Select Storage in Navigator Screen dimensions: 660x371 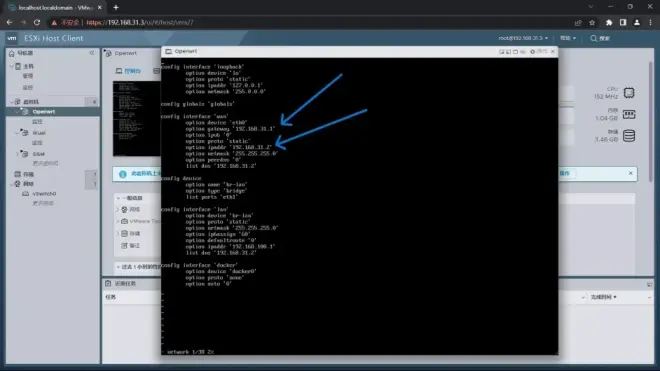point(28,174)
